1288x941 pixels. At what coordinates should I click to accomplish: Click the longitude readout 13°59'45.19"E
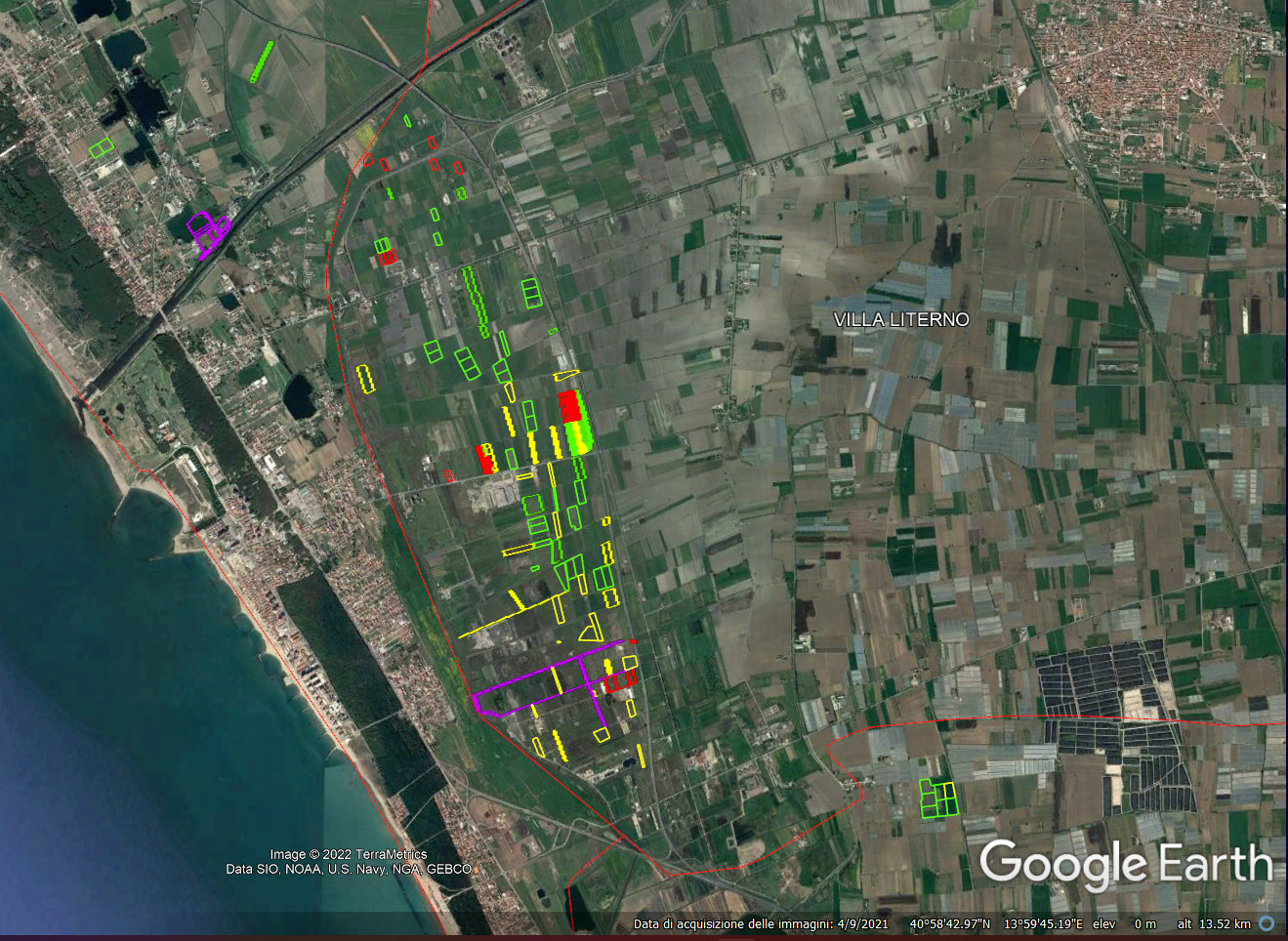(x=1044, y=923)
